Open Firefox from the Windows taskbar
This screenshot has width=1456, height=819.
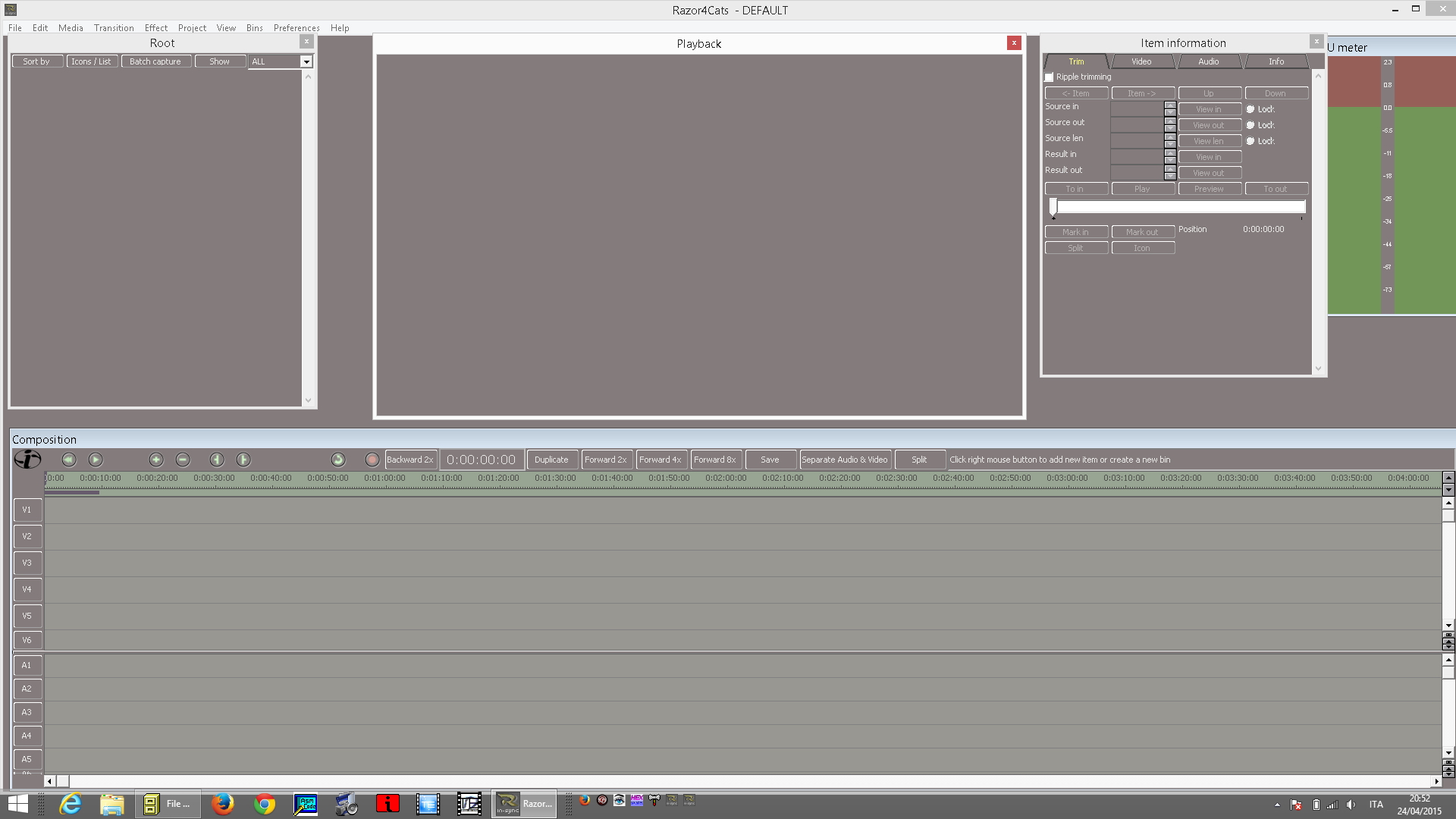coord(223,804)
